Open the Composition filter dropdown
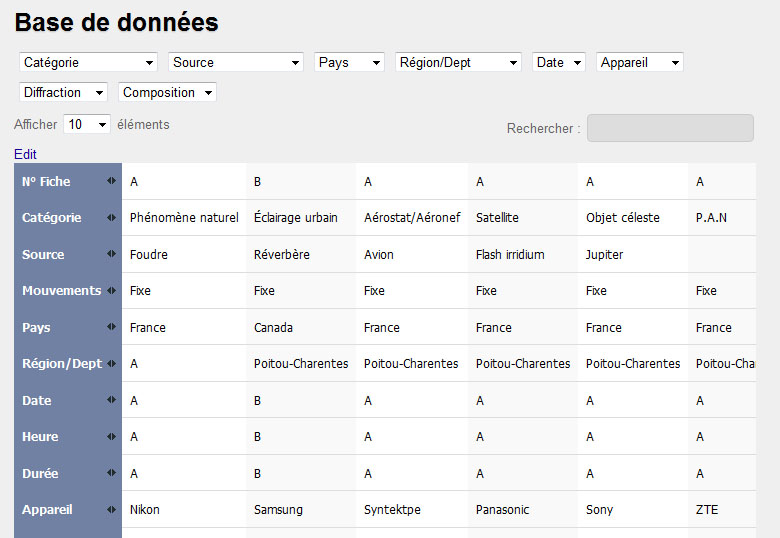 pos(167,92)
